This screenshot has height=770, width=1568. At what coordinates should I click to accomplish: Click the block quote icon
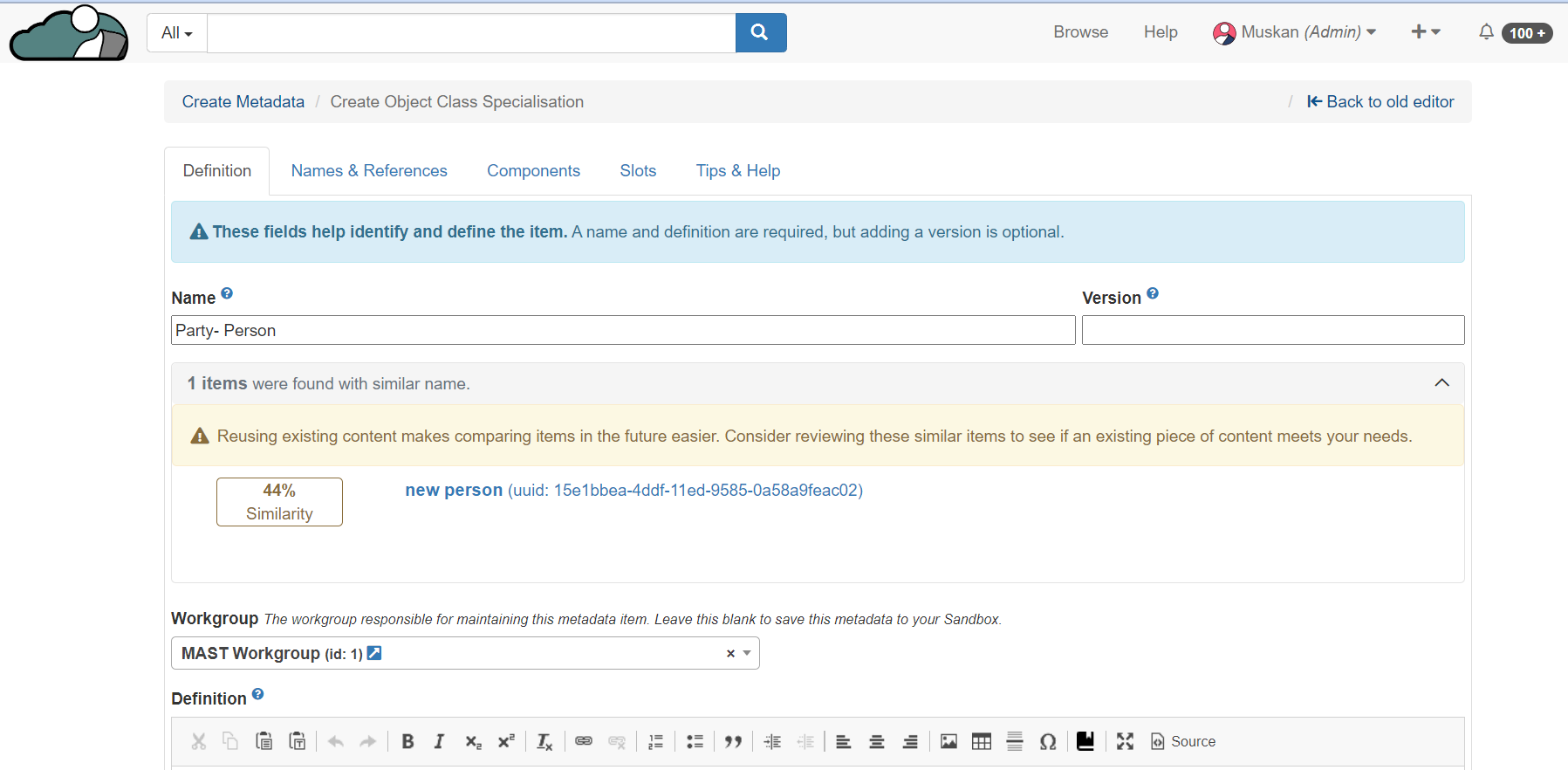pyautogui.click(x=733, y=741)
